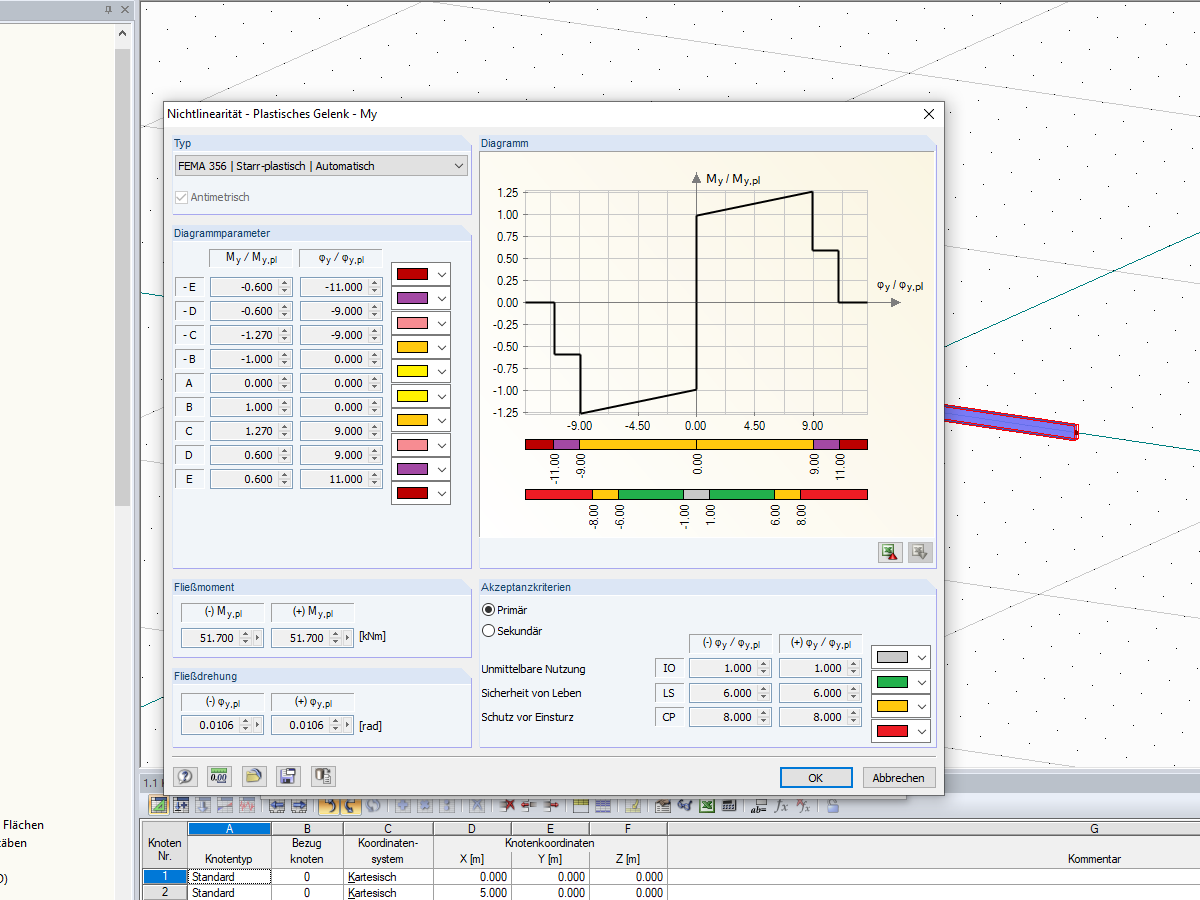
Task: Click blue right-arrow navigation icon in toolbar
Action: 299,805
